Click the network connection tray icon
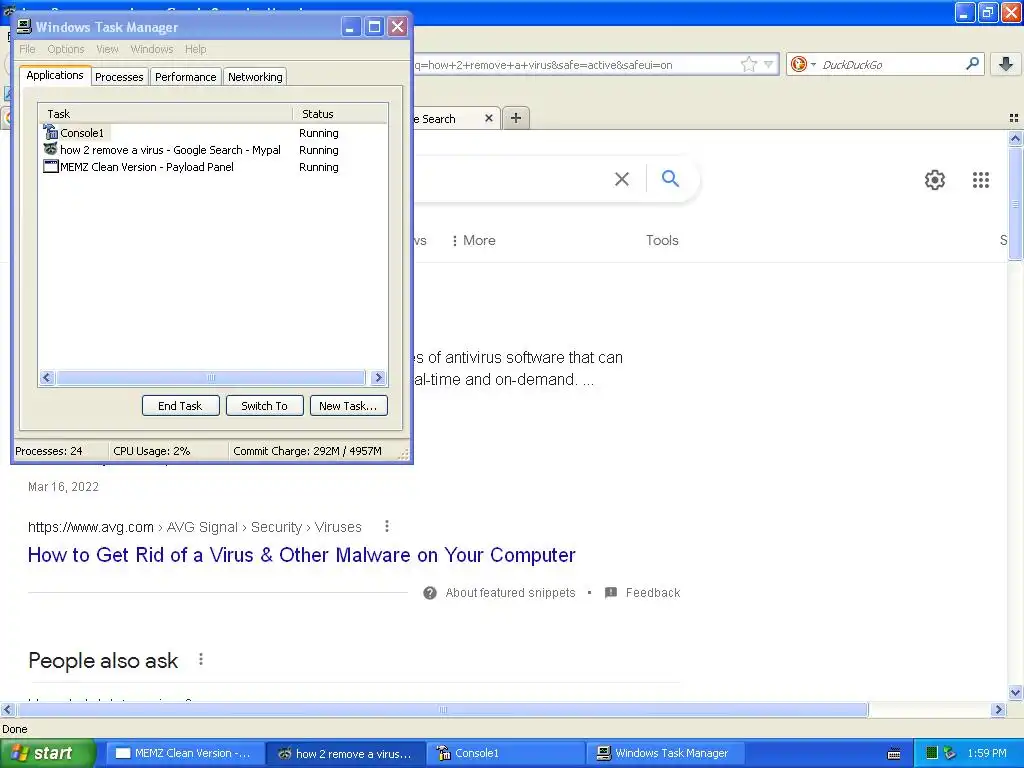 [950, 753]
